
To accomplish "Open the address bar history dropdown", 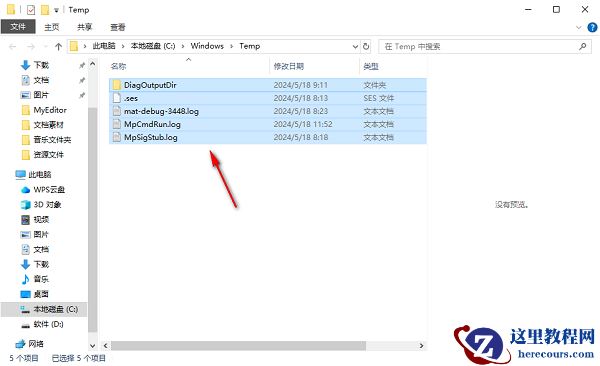I will [355, 46].
